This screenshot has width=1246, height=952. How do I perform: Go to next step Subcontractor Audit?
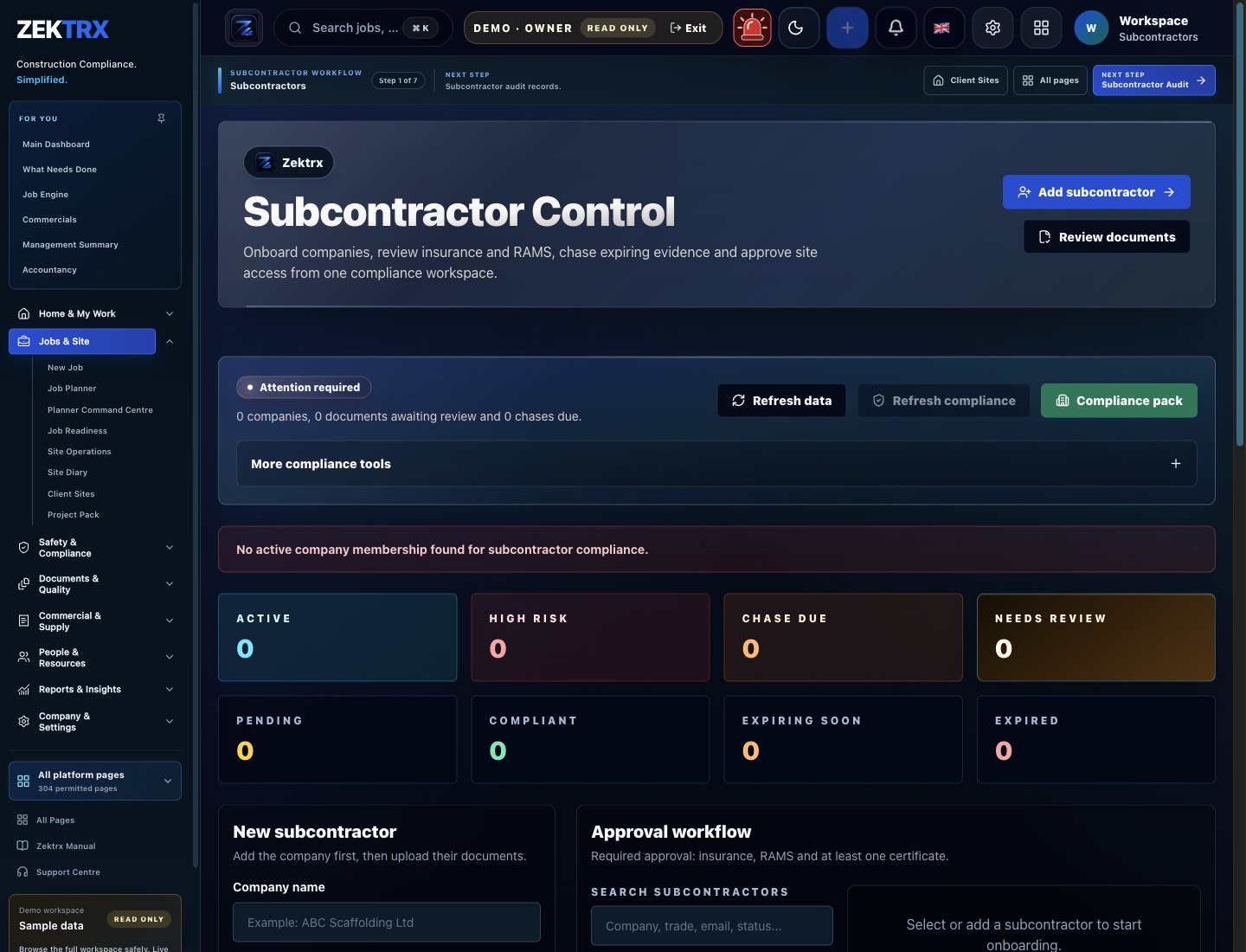(1153, 80)
